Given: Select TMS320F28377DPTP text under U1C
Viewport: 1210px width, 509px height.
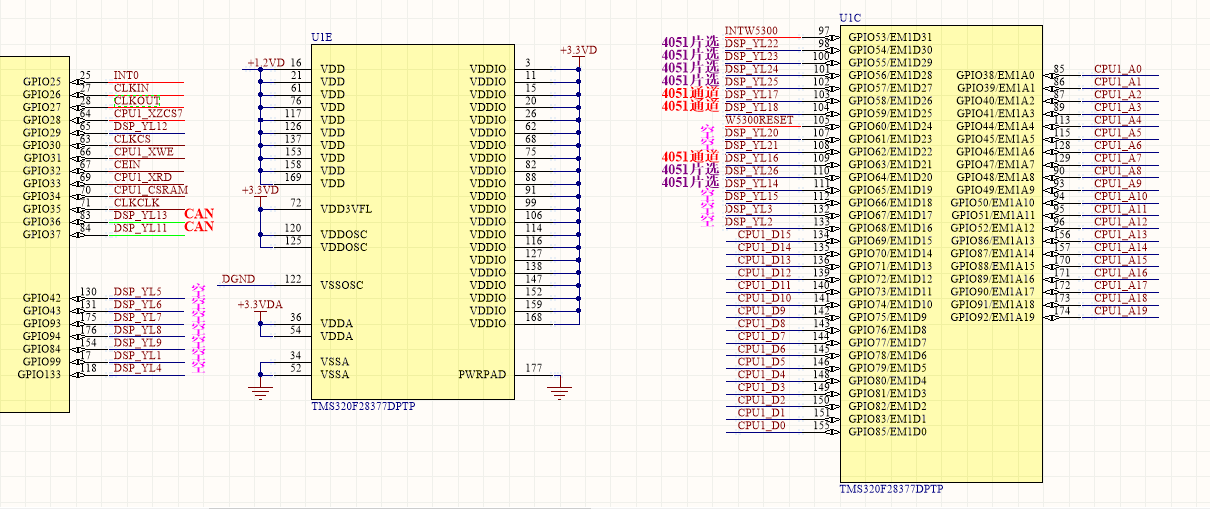Looking at the screenshot, I should [891, 490].
